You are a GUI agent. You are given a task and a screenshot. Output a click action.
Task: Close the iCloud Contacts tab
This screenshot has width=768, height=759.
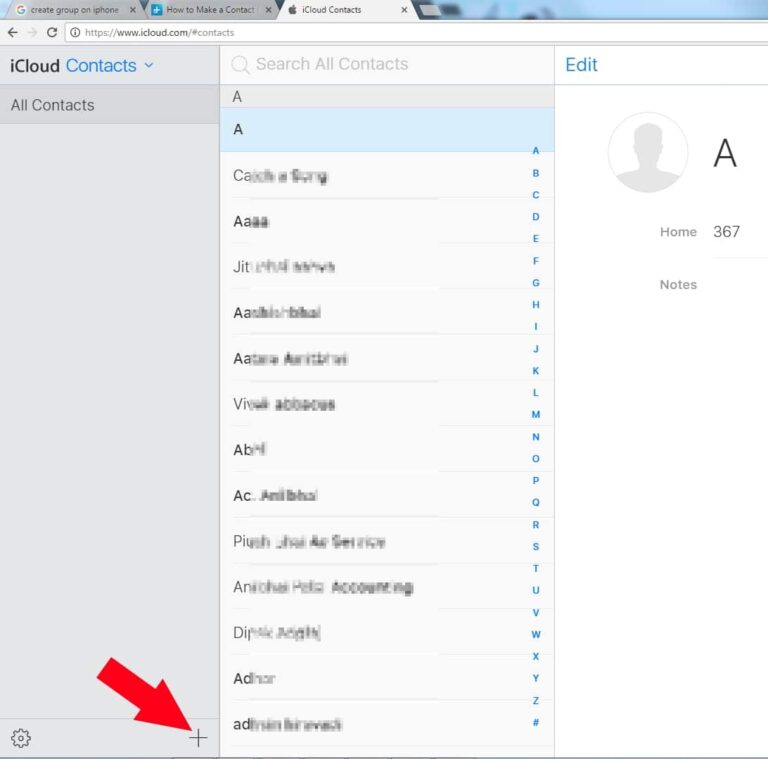coord(404,10)
